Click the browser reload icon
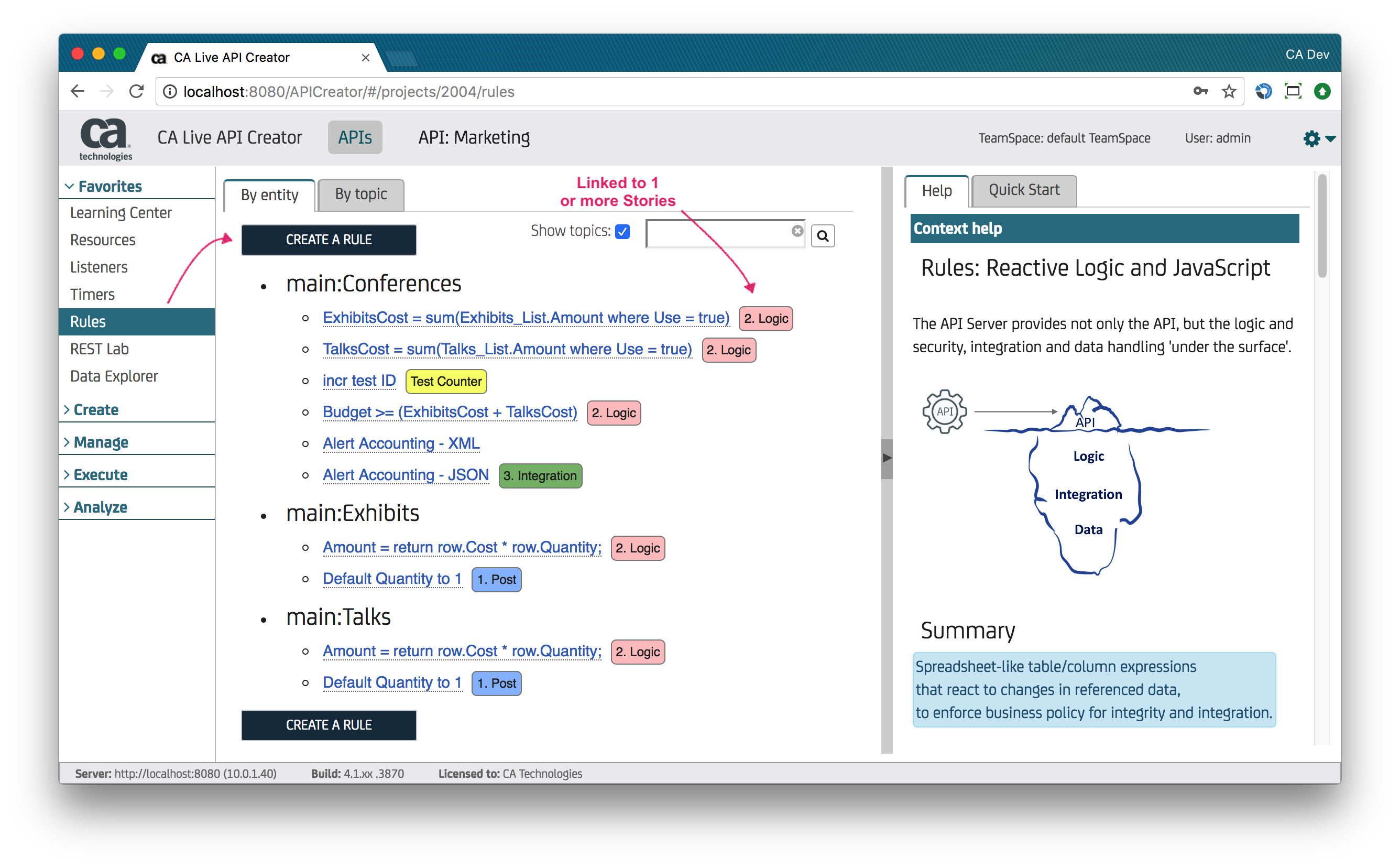 click(137, 91)
